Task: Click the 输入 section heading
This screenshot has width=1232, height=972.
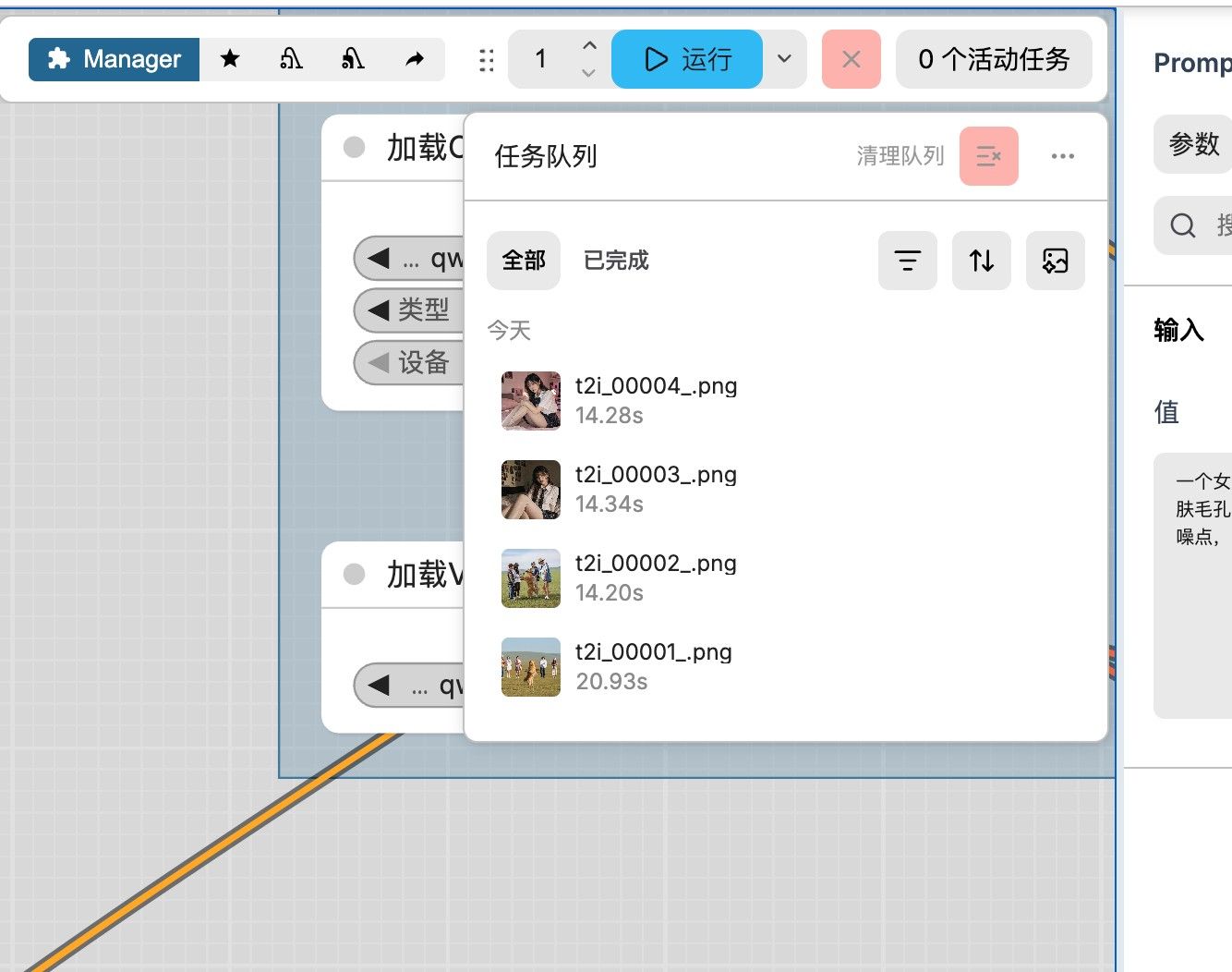Action: (x=1178, y=330)
